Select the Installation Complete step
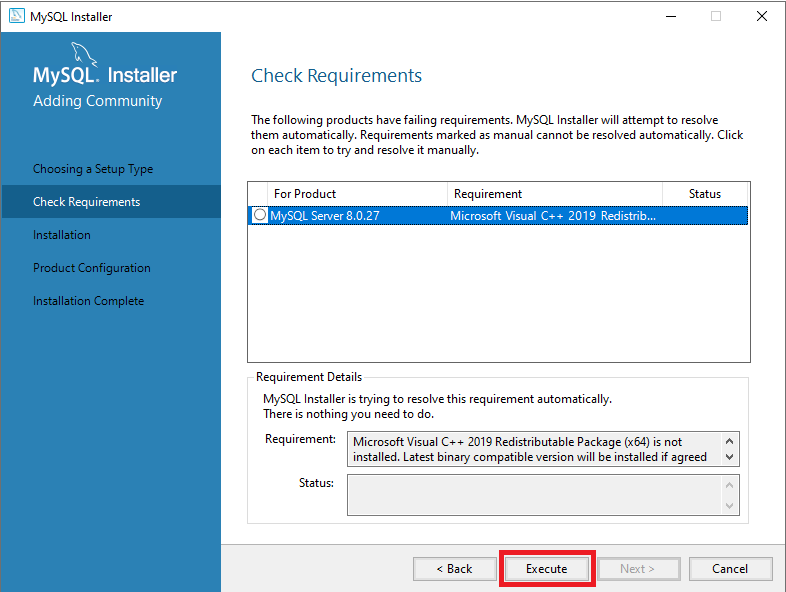 pos(88,301)
